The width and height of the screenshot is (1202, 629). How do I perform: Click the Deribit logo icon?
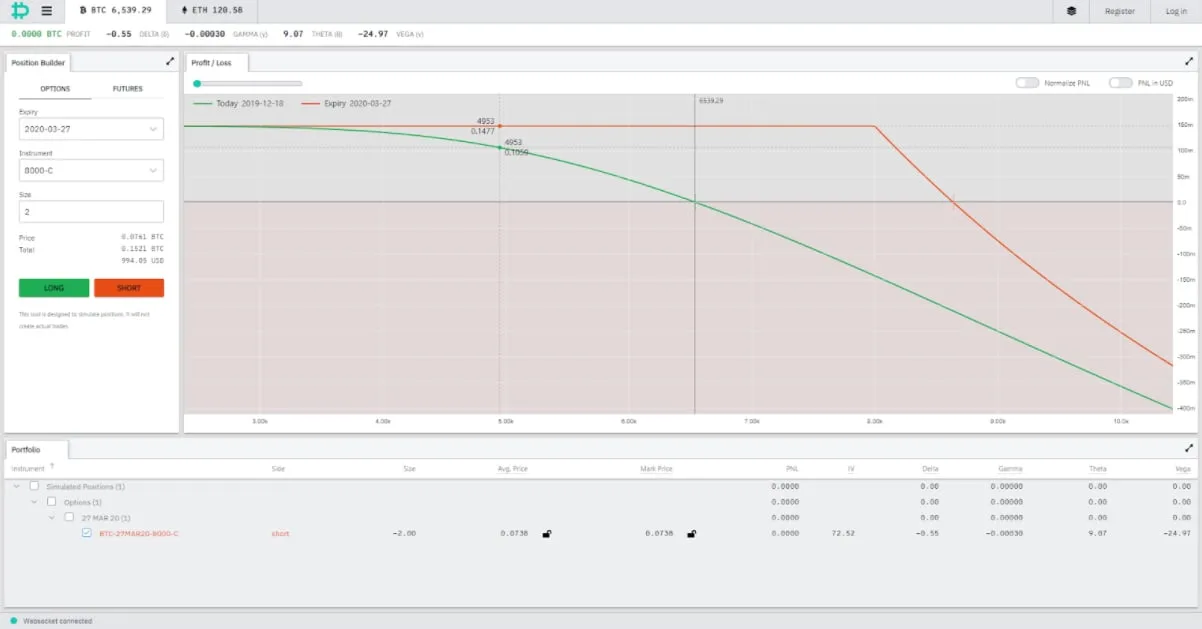19,11
